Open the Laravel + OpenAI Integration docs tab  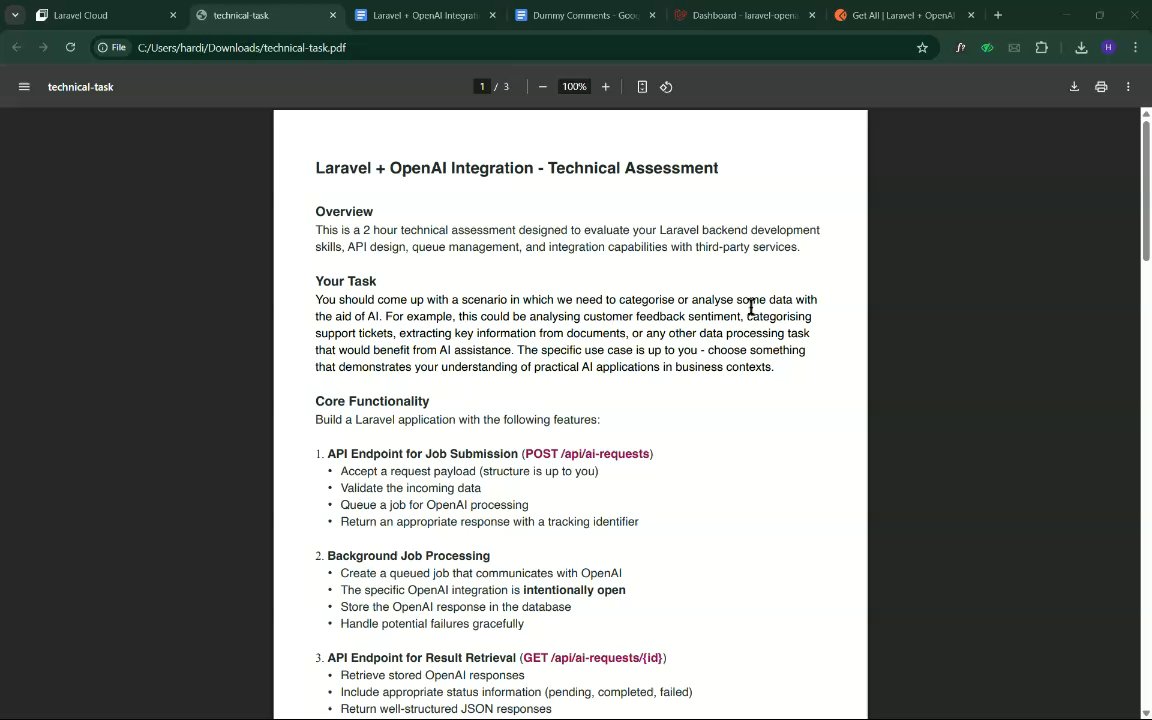[427, 15]
